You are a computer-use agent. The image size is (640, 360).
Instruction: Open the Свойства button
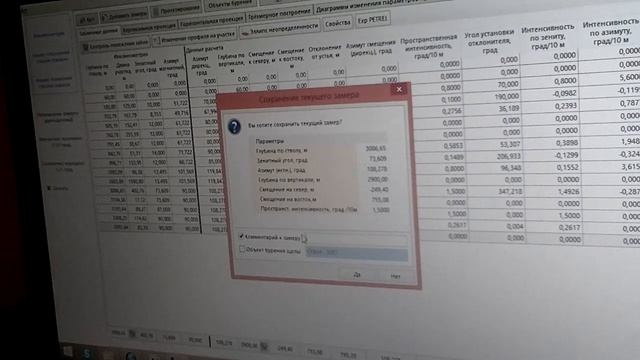point(338,23)
